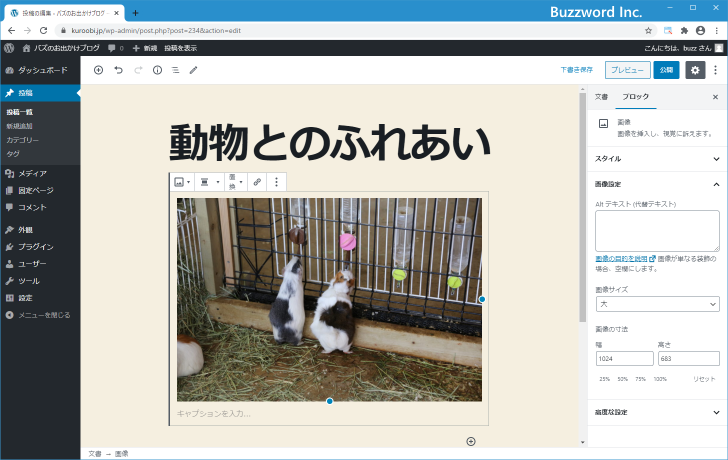Expand the スタイル styles panel
This screenshot has height=460, width=728.
tap(657, 159)
